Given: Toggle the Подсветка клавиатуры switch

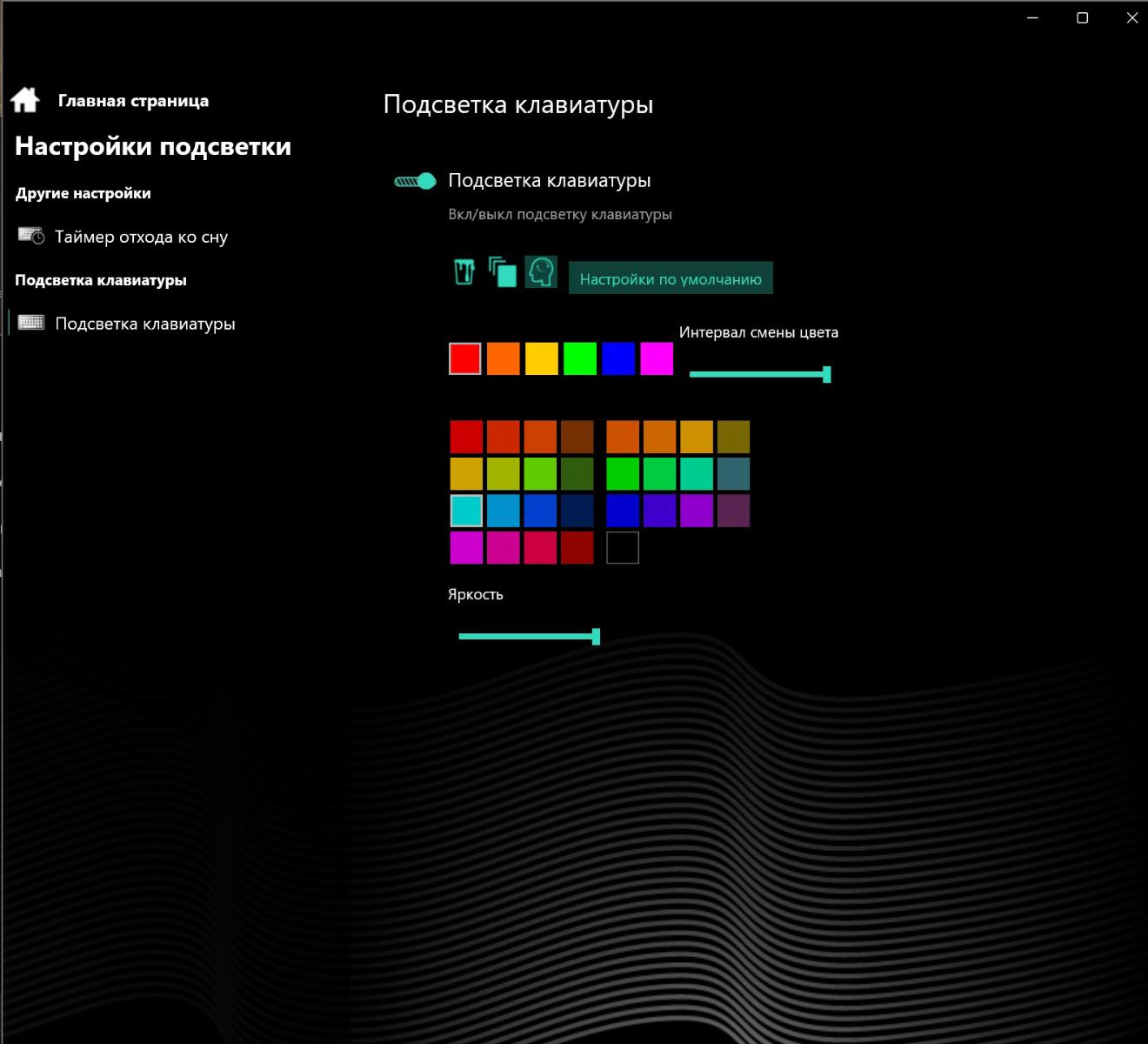Looking at the screenshot, I should click(x=415, y=181).
